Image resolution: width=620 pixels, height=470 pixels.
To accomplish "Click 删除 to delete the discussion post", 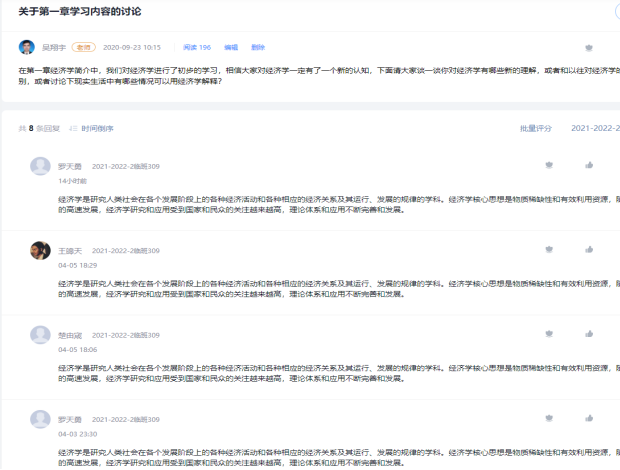I will (258, 47).
